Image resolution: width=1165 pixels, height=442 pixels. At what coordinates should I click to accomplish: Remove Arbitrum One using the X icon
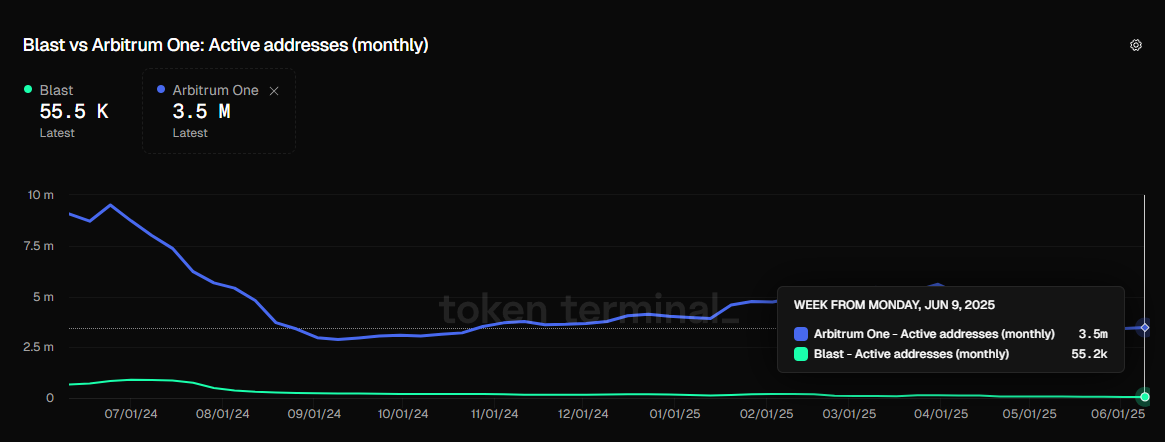(275, 91)
